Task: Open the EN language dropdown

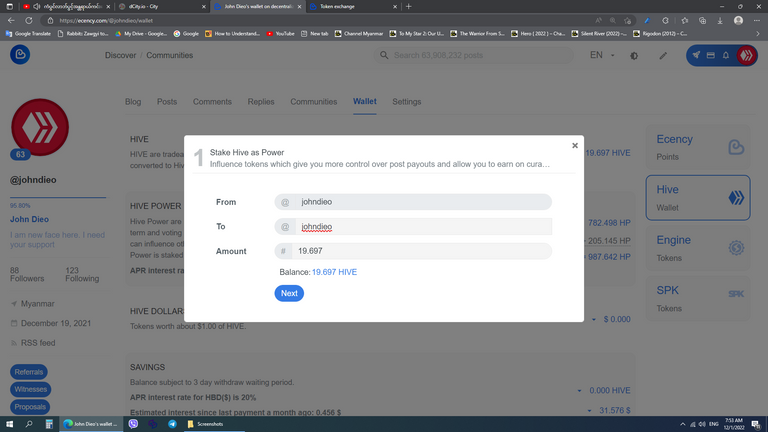Action: [602, 55]
